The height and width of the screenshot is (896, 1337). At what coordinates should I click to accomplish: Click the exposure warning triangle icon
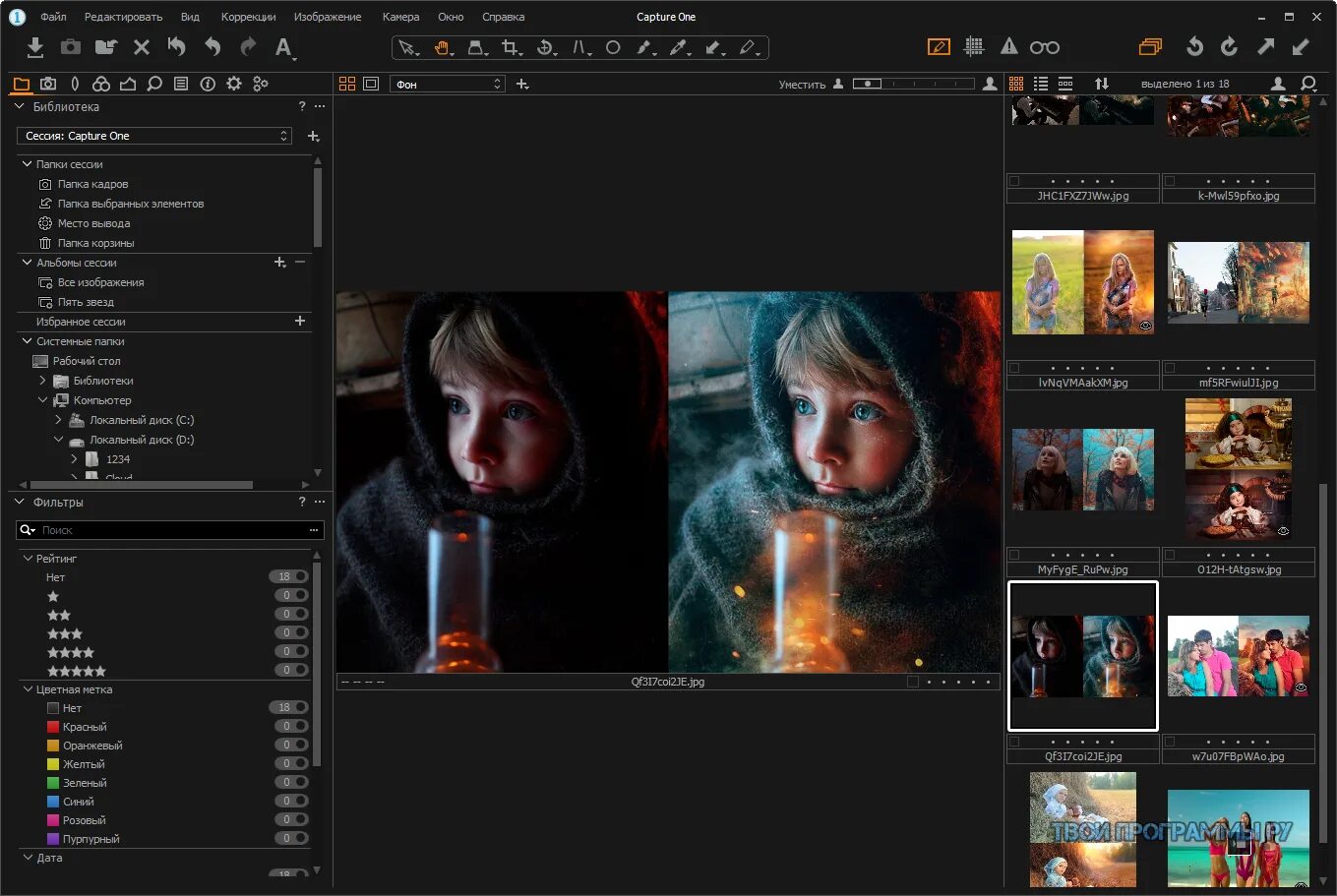[x=1009, y=46]
